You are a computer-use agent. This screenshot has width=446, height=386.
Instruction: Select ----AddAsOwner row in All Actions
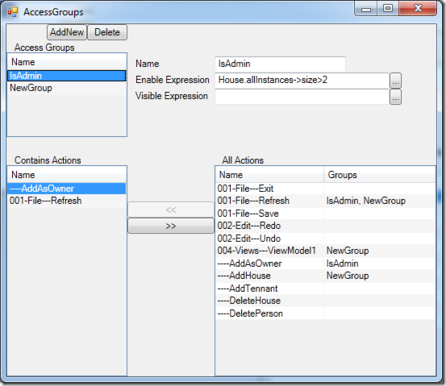coord(325,264)
